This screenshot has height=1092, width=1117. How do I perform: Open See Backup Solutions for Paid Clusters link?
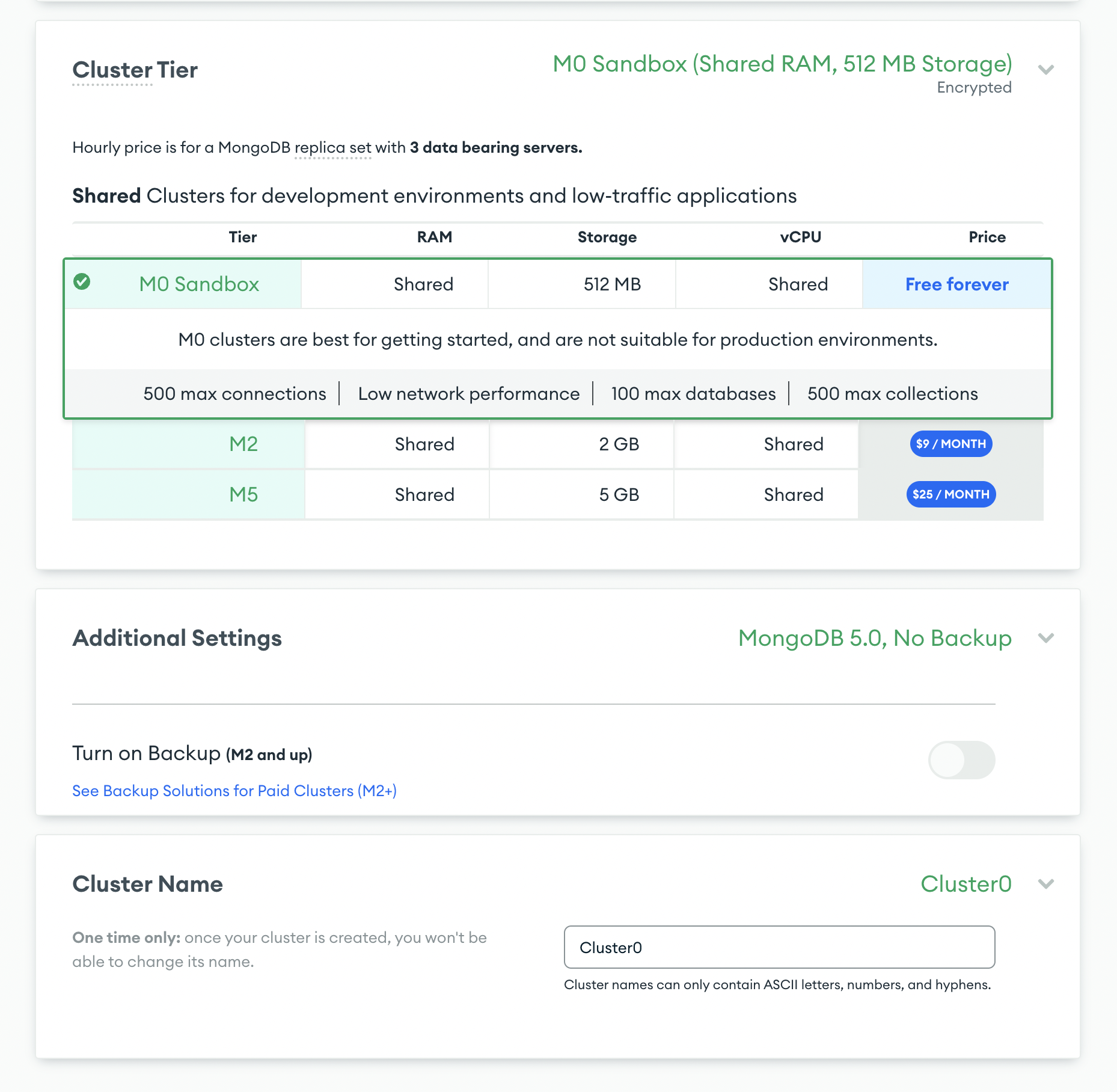coord(234,791)
